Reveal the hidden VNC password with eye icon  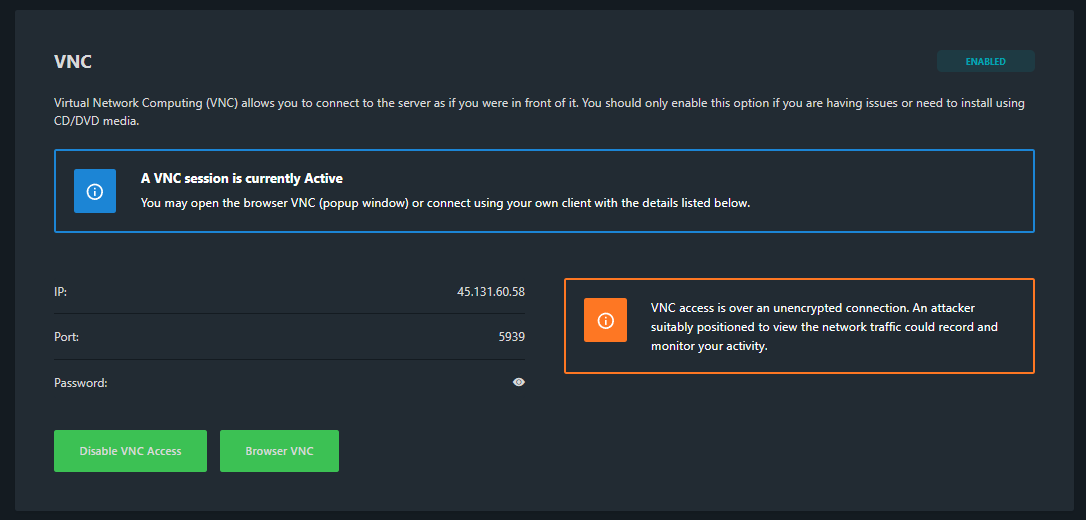pyautogui.click(x=518, y=382)
